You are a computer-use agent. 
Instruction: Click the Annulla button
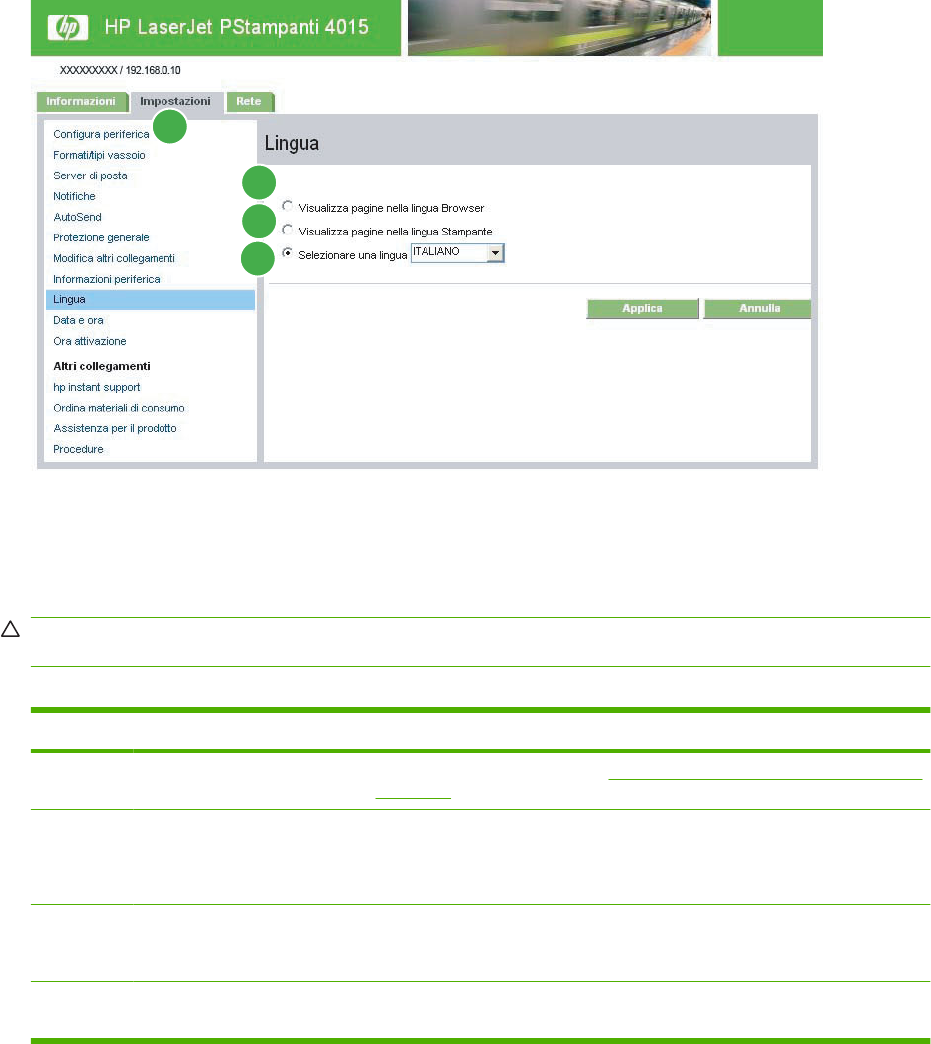click(x=758, y=308)
